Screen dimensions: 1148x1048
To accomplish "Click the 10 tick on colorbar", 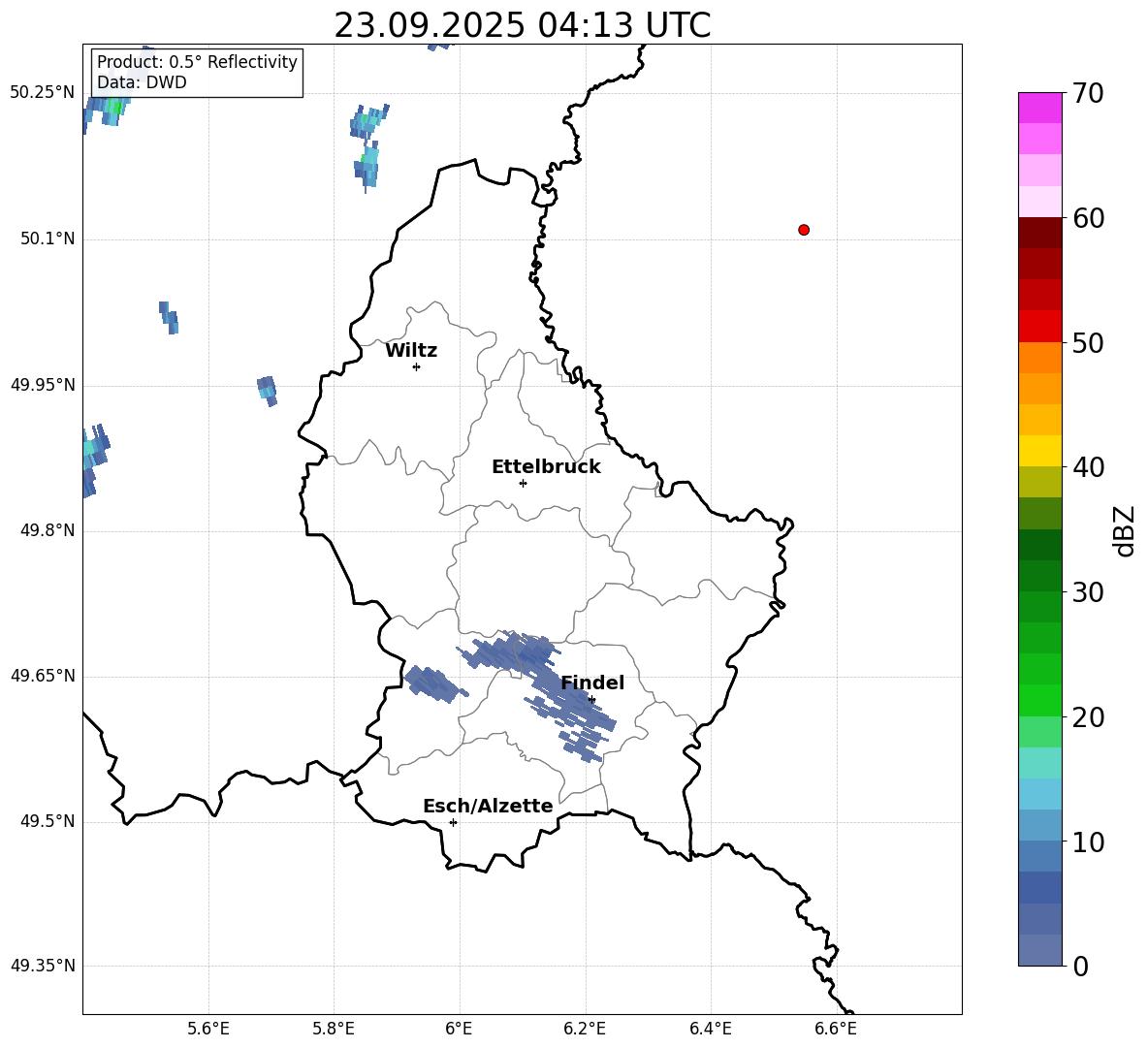I will [x=1088, y=842].
